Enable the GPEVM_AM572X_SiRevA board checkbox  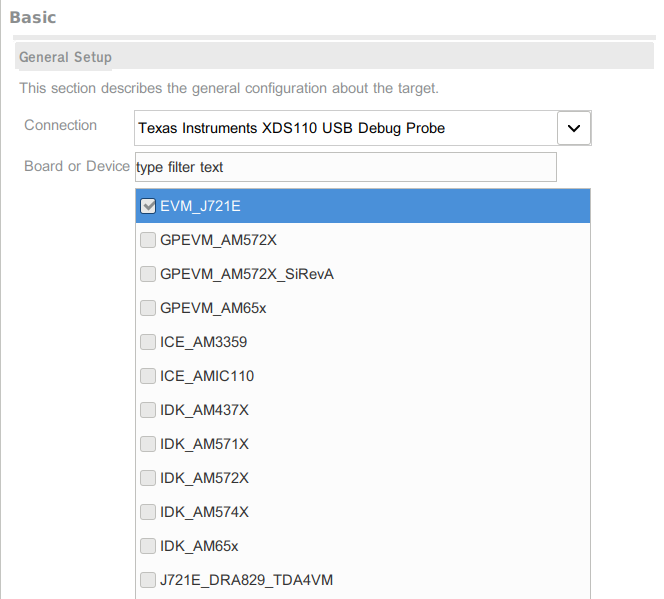(x=148, y=274)
